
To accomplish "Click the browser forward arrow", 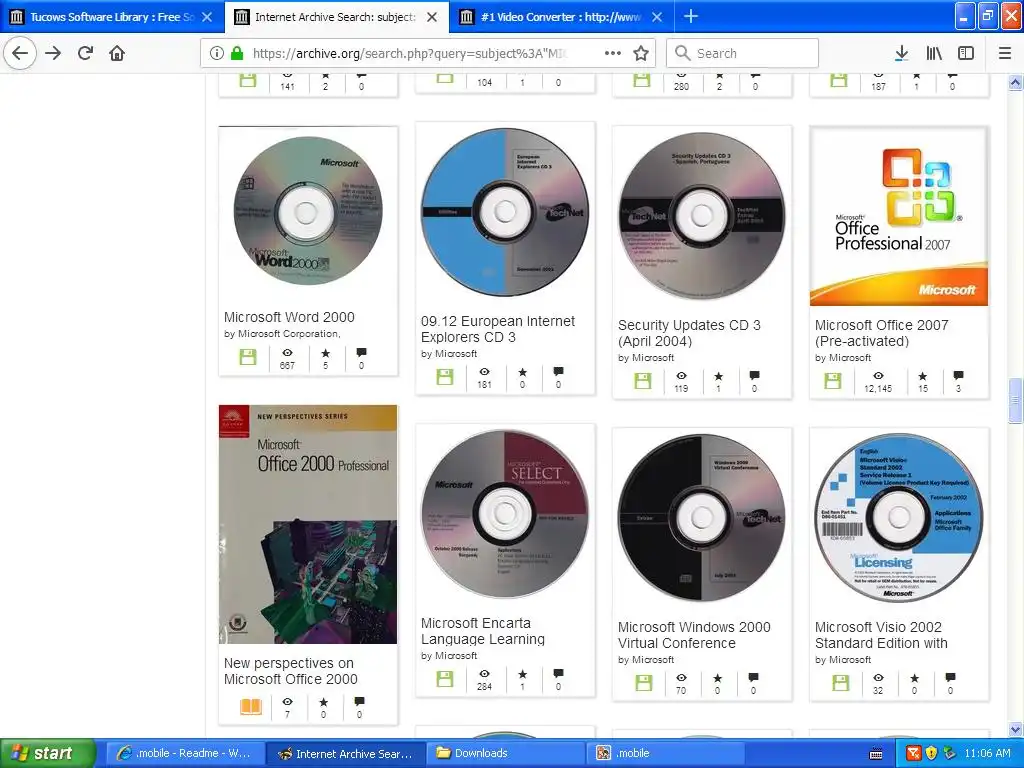I will click(x=53, y=54).
